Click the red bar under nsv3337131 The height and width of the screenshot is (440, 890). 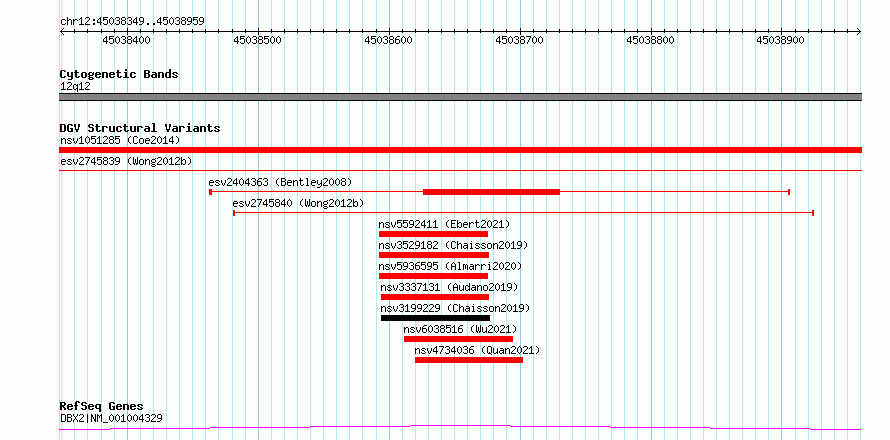point(435,297)
